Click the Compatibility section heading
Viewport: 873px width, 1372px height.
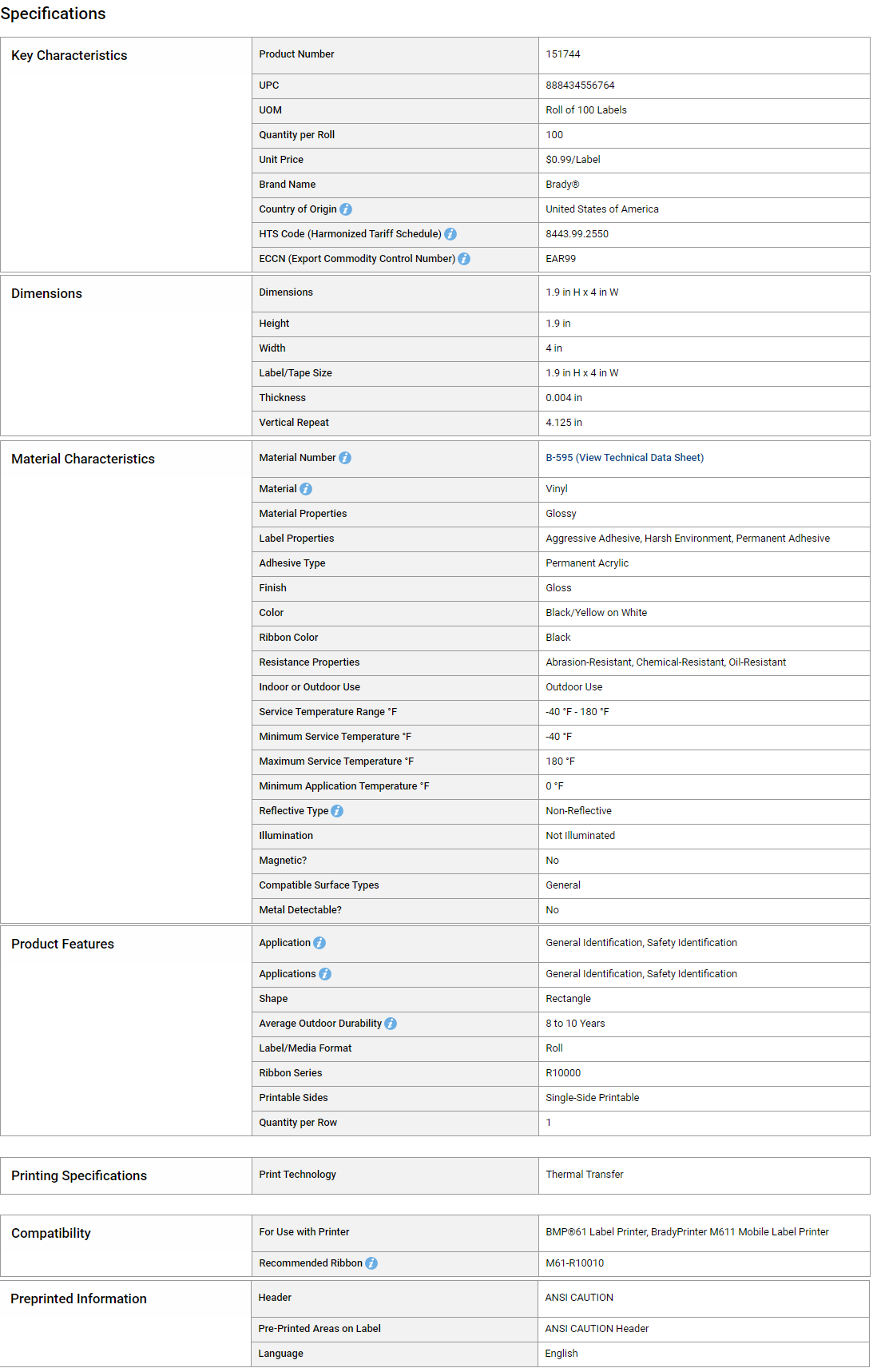tap(51, 1233)
